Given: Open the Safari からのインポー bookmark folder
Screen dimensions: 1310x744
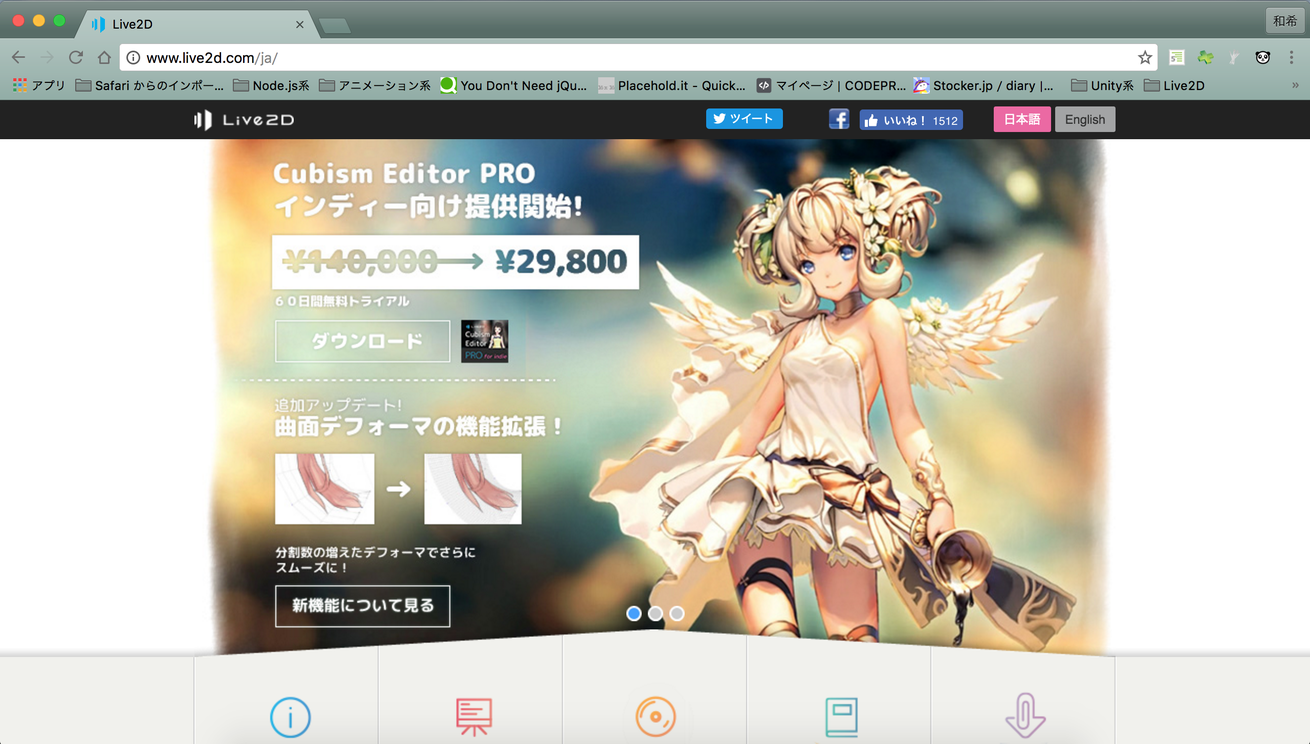Looking at the screenshot, I should pos(150,86).
